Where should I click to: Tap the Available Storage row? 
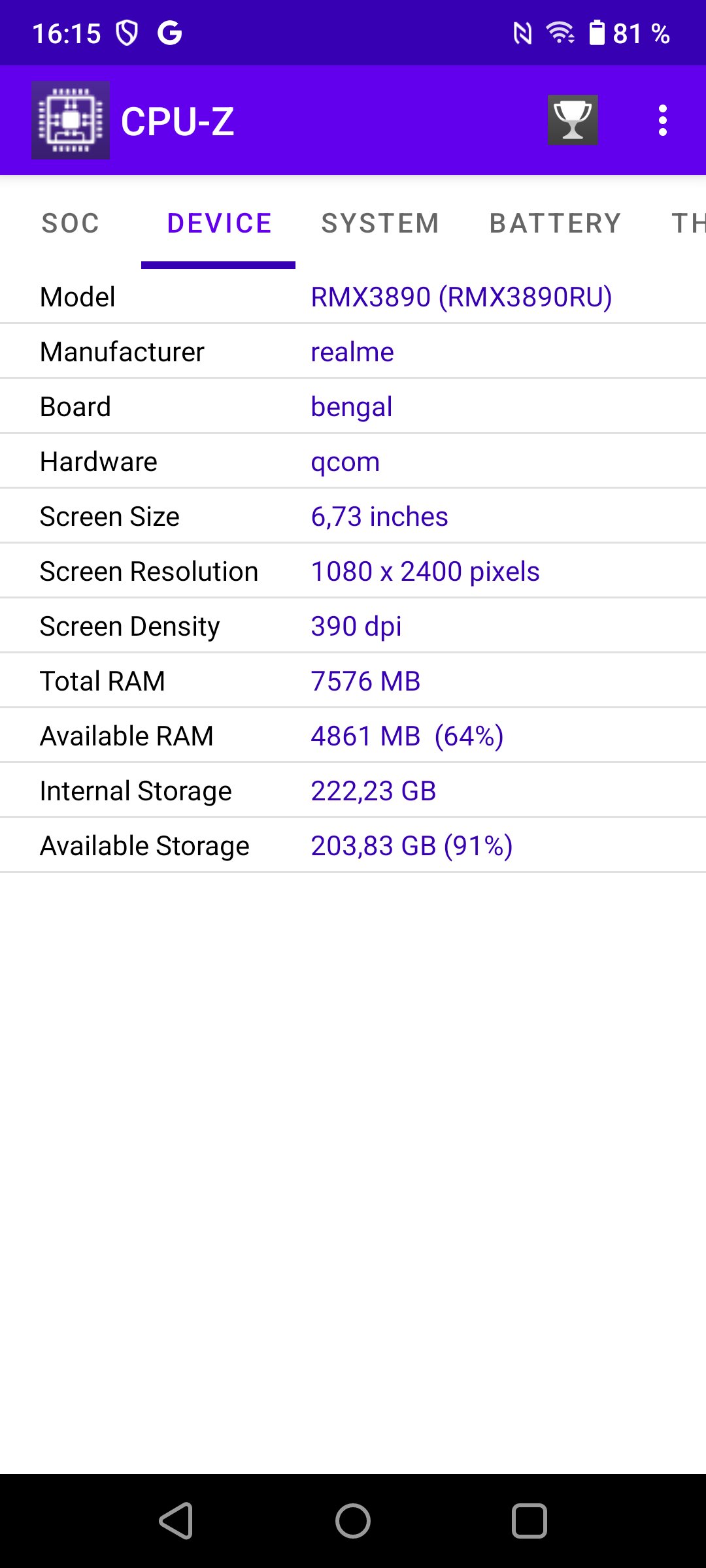click(x=353, y=845)
